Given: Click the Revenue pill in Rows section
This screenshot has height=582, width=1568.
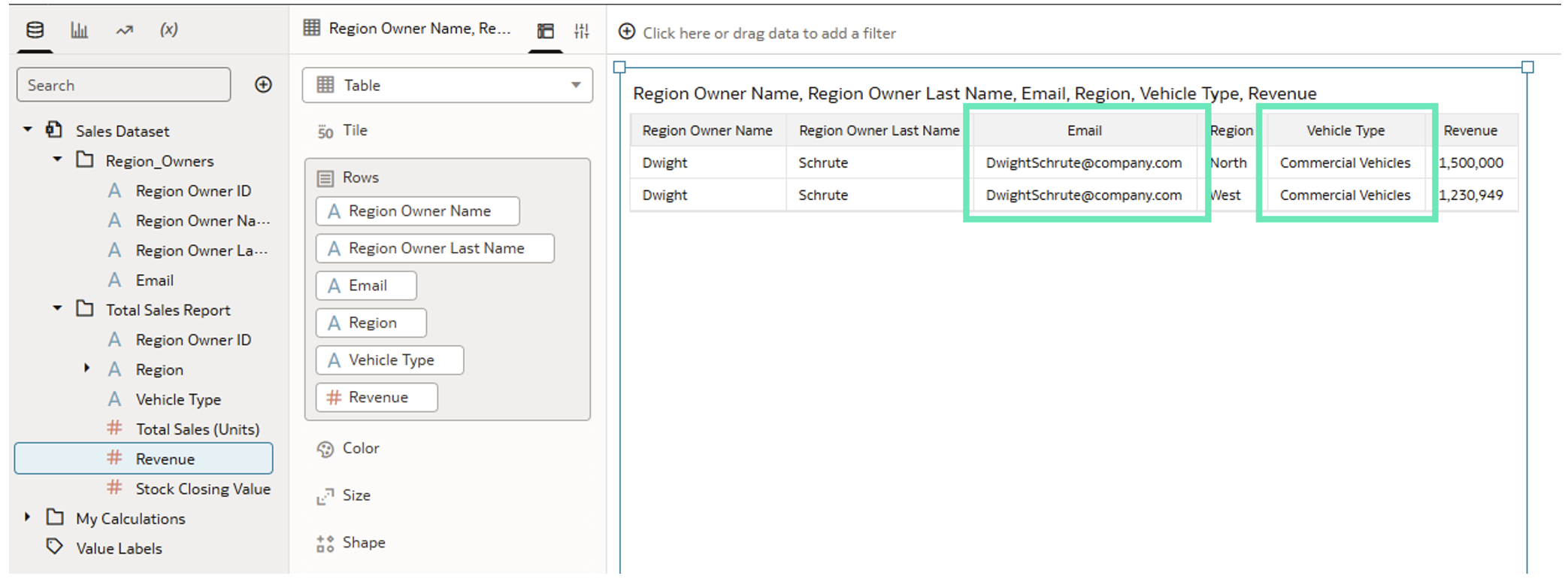Looking at the screenshot, I should [377, 397].
